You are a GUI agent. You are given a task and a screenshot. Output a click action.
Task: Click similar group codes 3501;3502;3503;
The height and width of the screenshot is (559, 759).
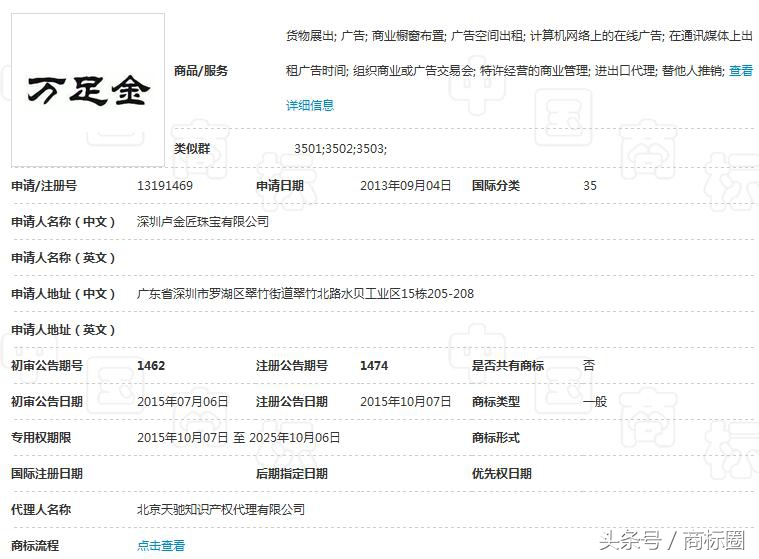pyautogui.click(x=341, y=148)
